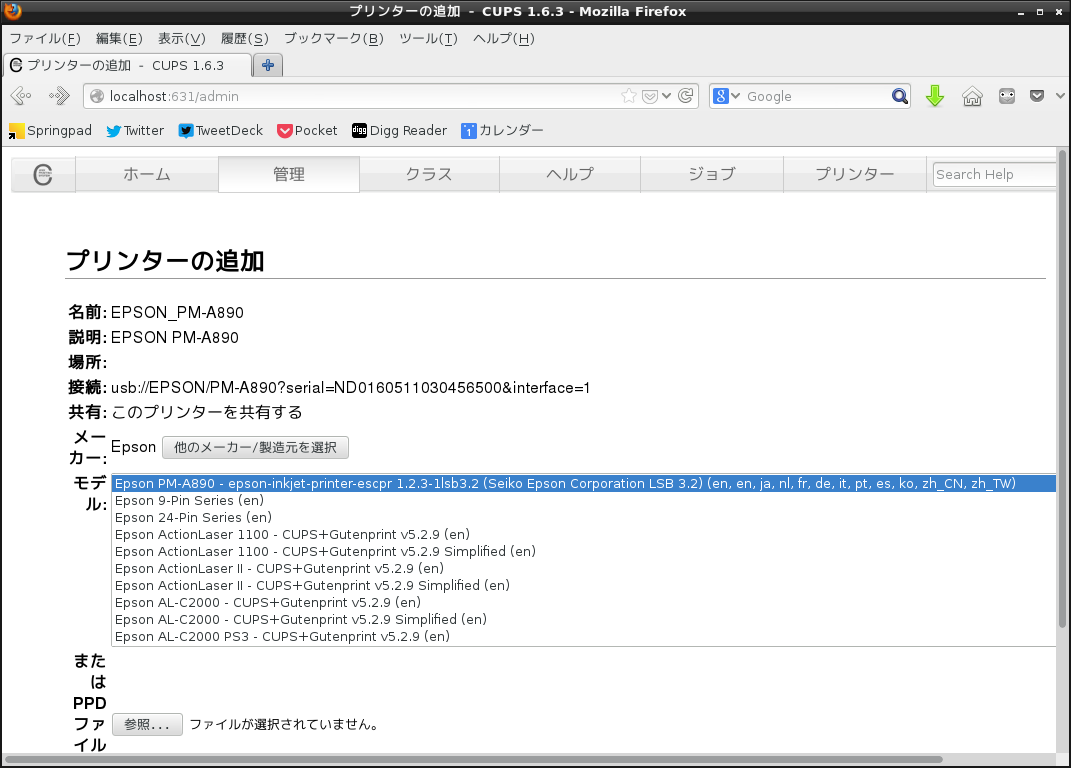Click the Search Help input field
The width and height of the screenshot is (1071, 768).
click(x=994, y=174)
